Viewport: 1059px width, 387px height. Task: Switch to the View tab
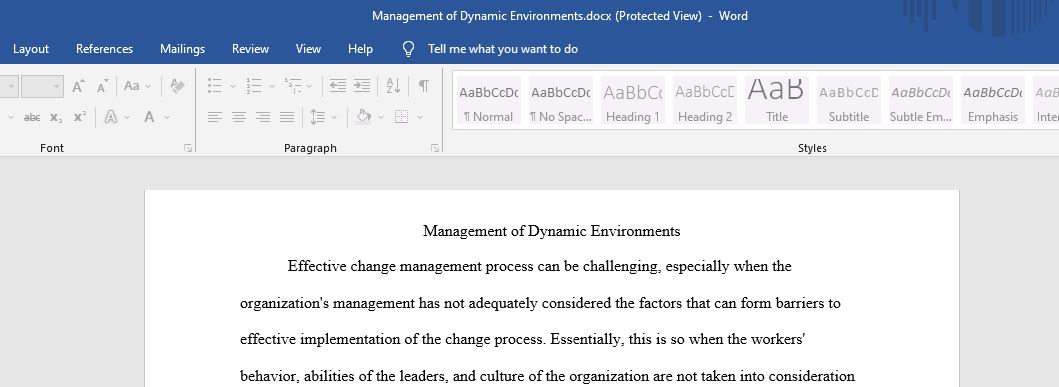pyautogui.click(x=309, y=49)
